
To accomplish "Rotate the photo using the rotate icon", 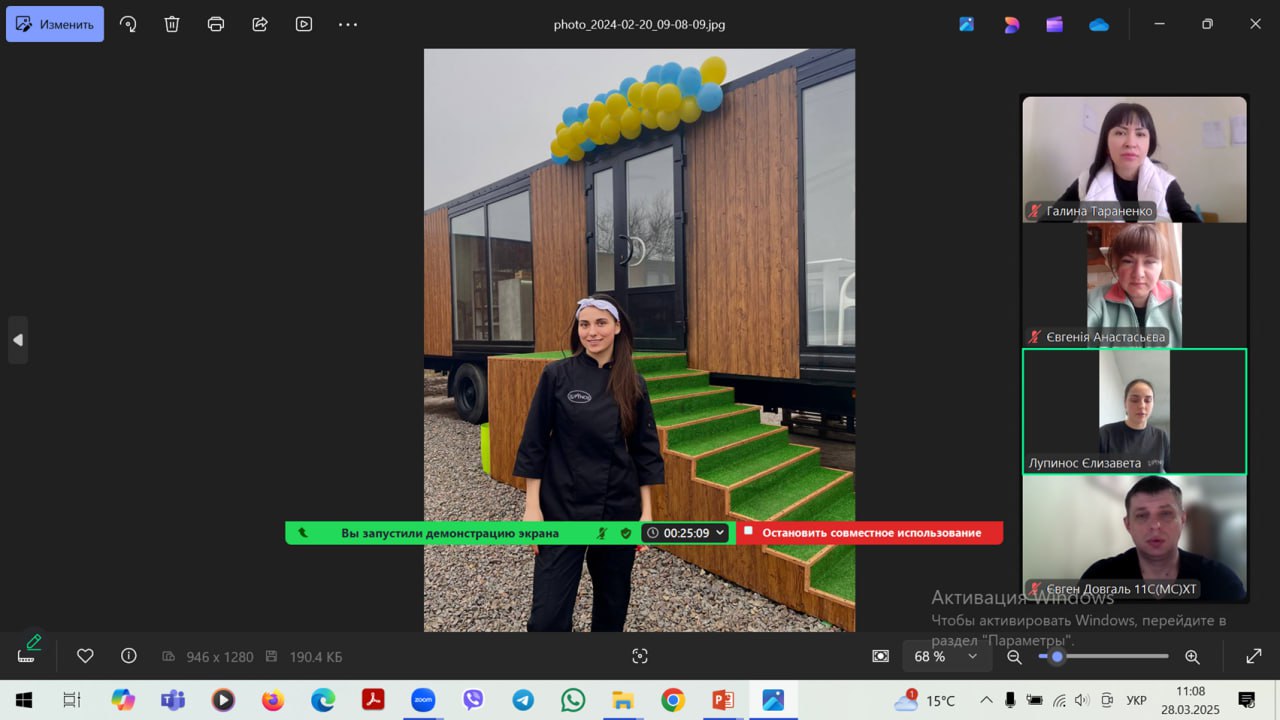I will pyautogui.click(x=128, y=24).
